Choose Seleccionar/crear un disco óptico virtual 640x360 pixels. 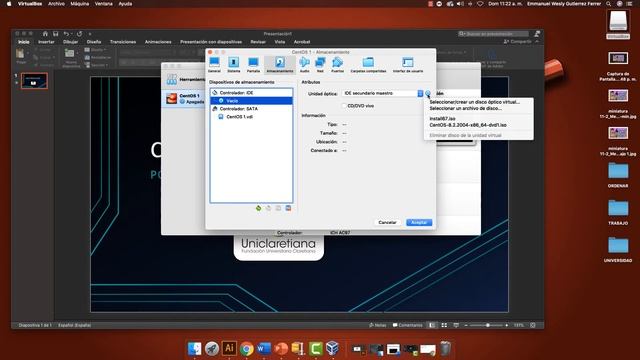(474, 102)
